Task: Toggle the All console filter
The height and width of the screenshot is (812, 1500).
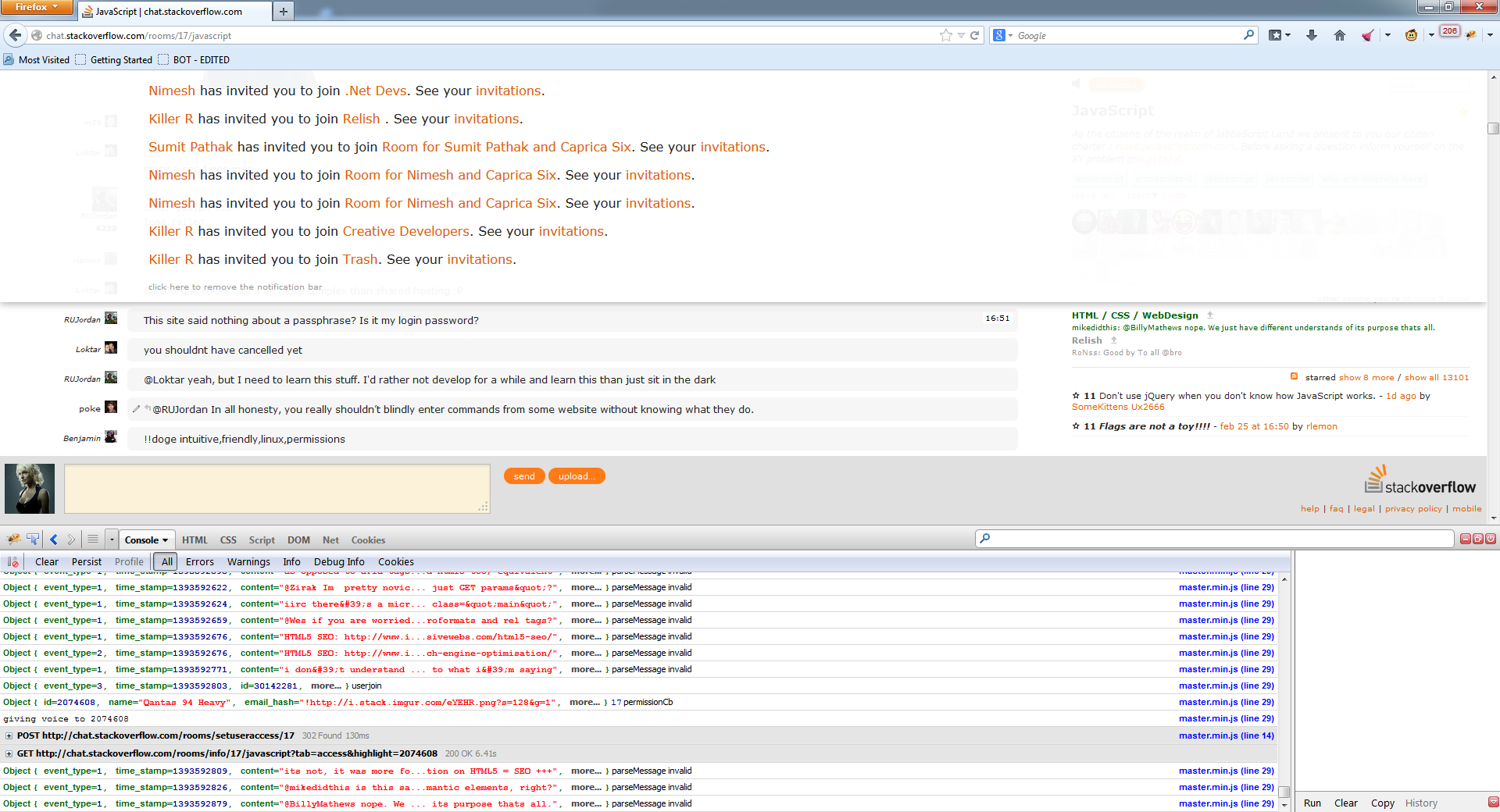Action: pos(166,561)
